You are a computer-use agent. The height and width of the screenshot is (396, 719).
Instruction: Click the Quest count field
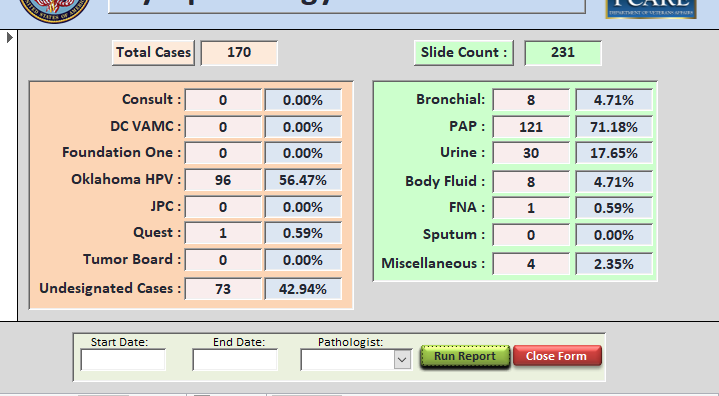tap(223, 233)
